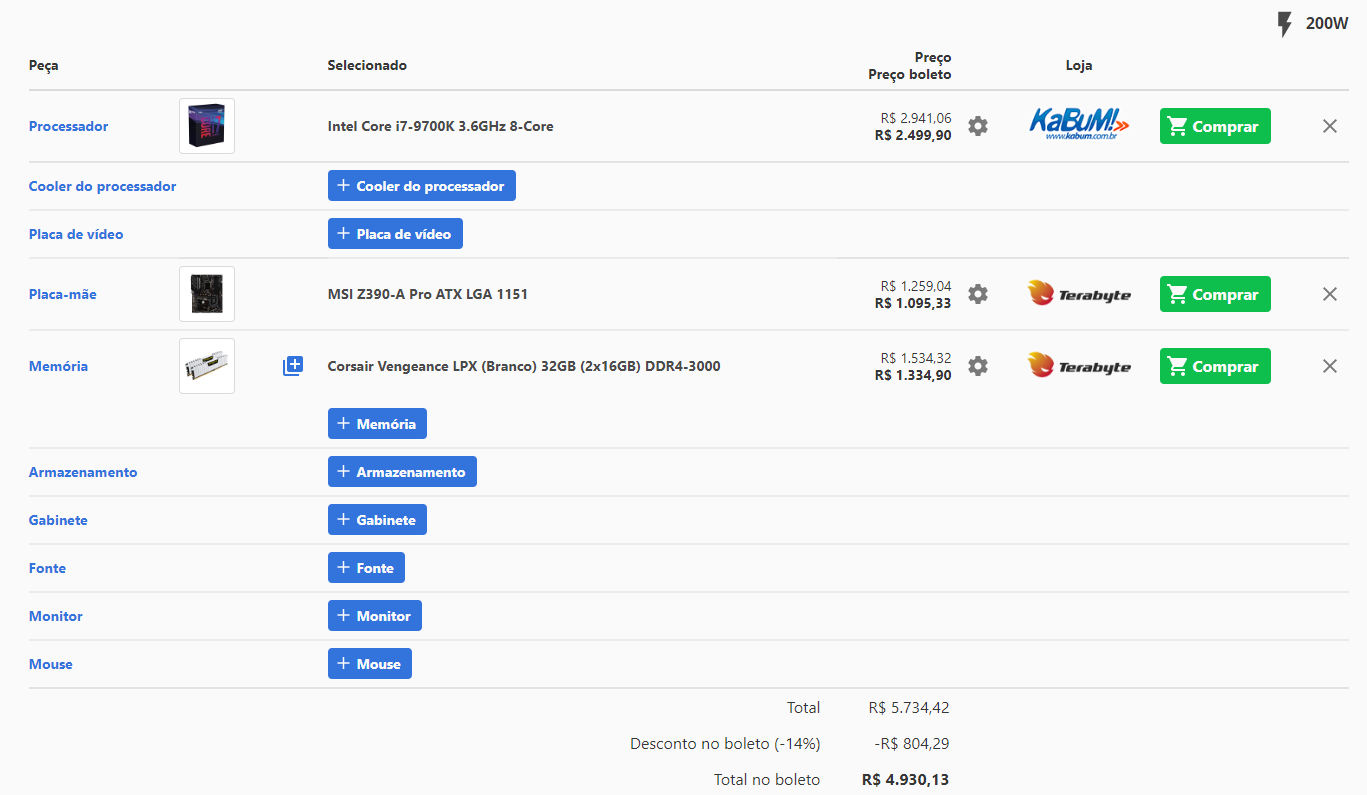Open Terabyte store logo in Memória row
Screen dimensions: 1367x795
(1079, 366)
